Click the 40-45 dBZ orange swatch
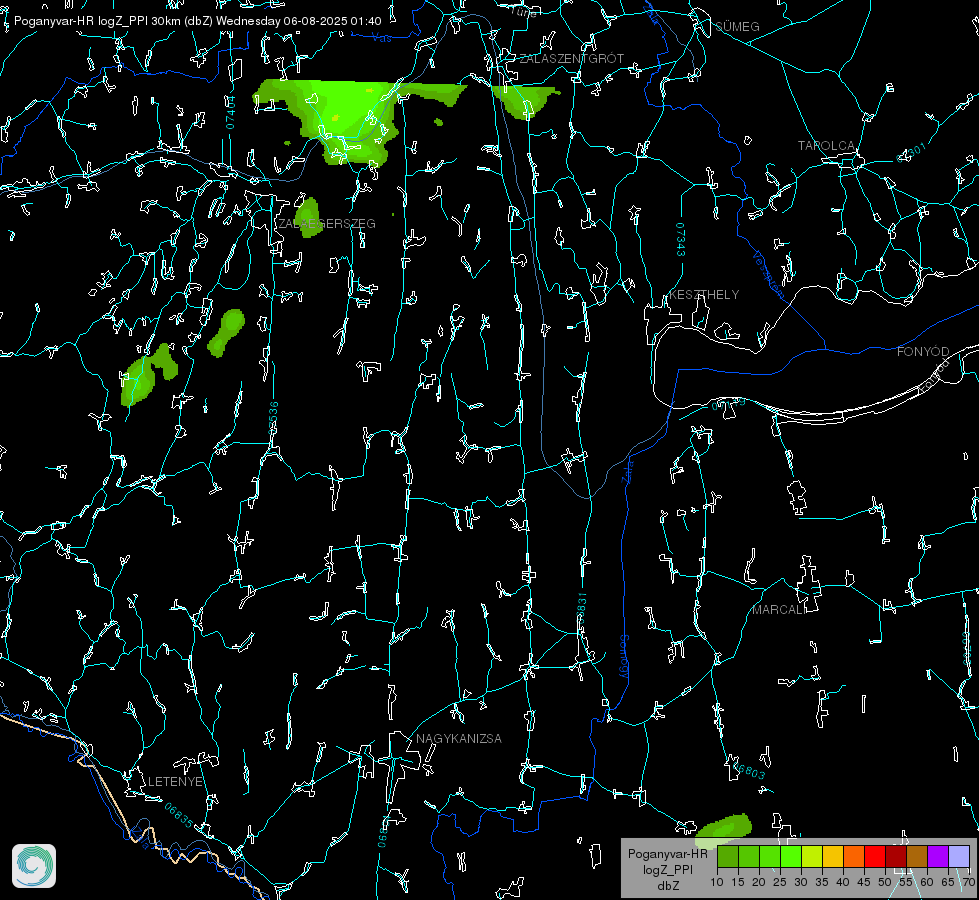 click(x=854, y=856)
